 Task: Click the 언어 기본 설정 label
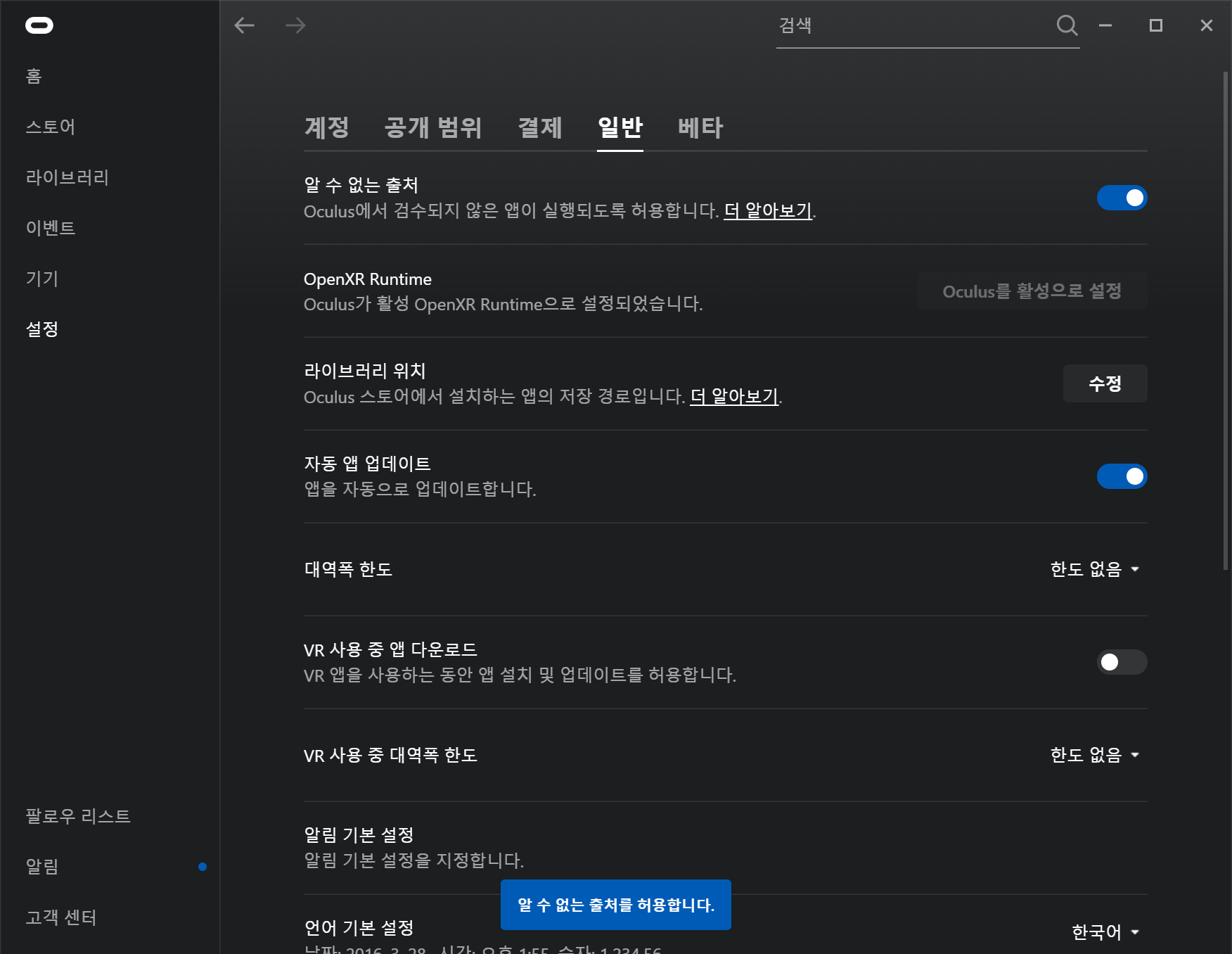pyautogui.click(x=359, y=928)
